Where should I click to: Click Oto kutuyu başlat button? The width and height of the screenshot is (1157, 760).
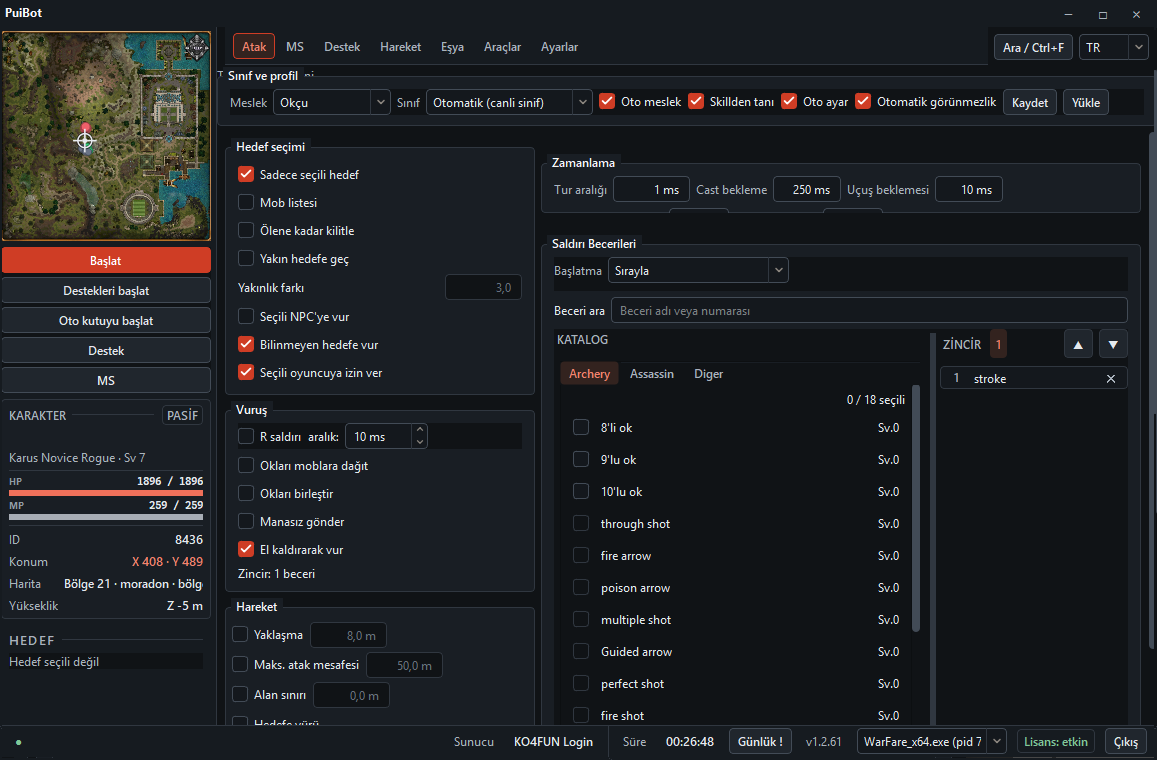[x=106, y=320]
